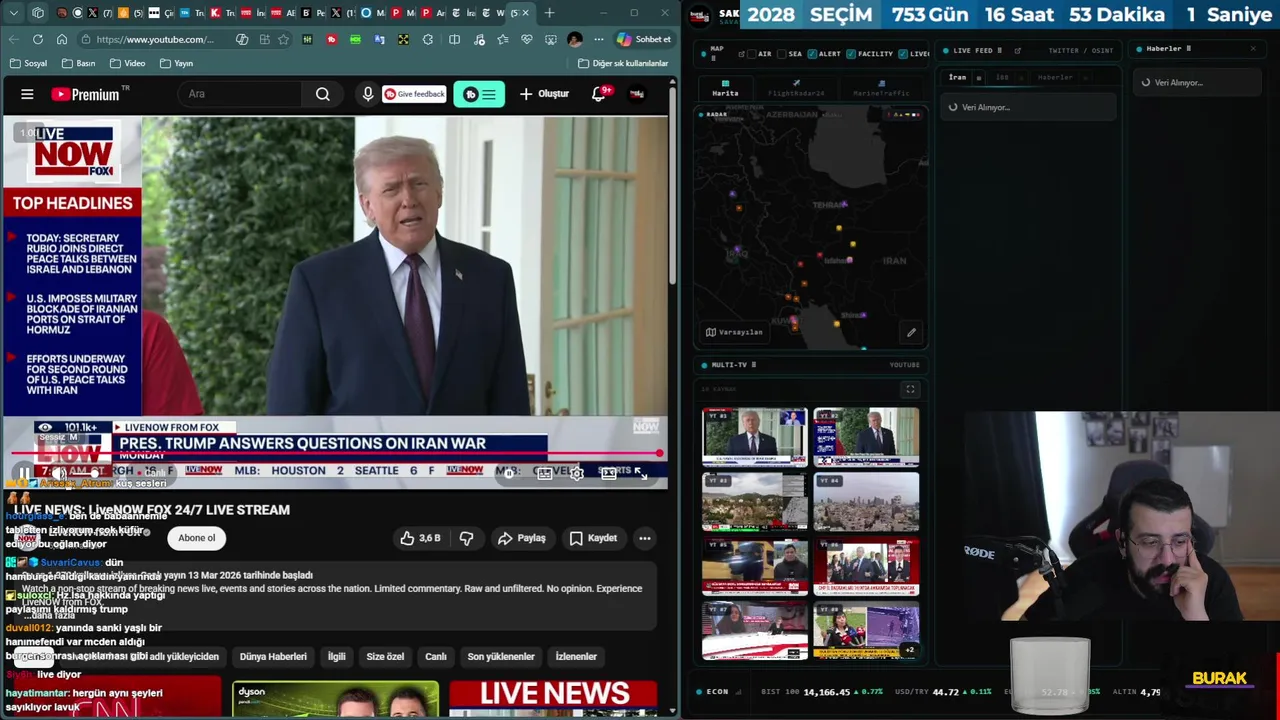Pause the live video
The image size is (1280, 720).
tap(24, 473)
